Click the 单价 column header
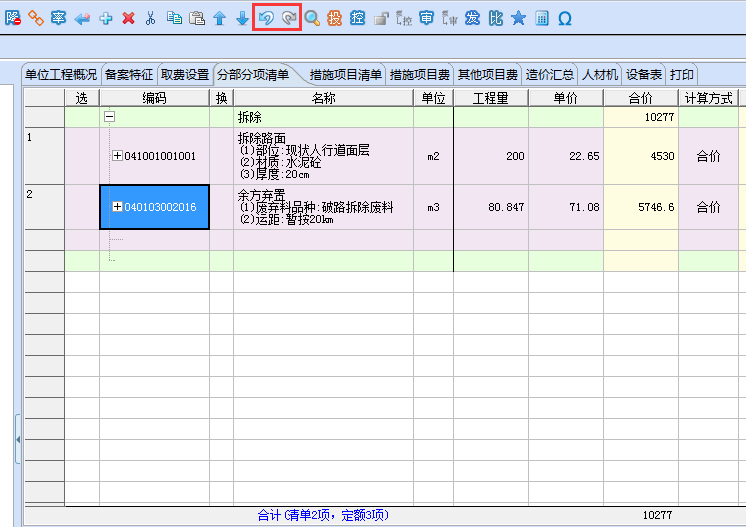The image size is (746, 527). tap(566, 98)
